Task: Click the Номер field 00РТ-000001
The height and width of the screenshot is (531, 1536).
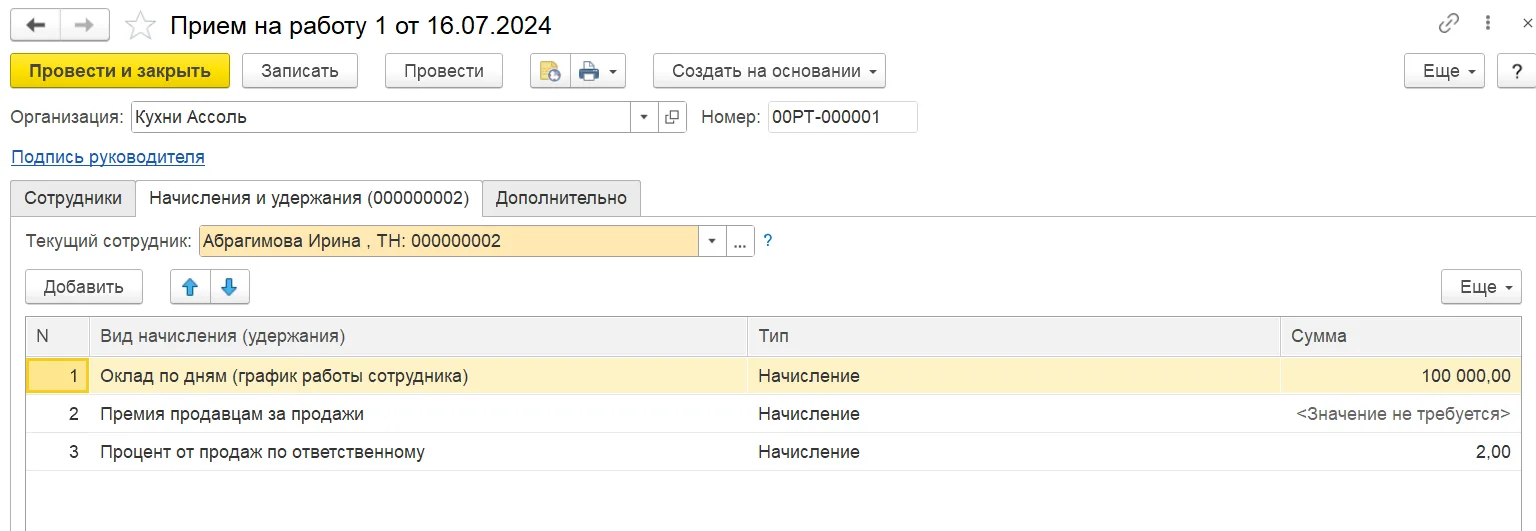Action: pyautogui.click(x=842, y=117)
